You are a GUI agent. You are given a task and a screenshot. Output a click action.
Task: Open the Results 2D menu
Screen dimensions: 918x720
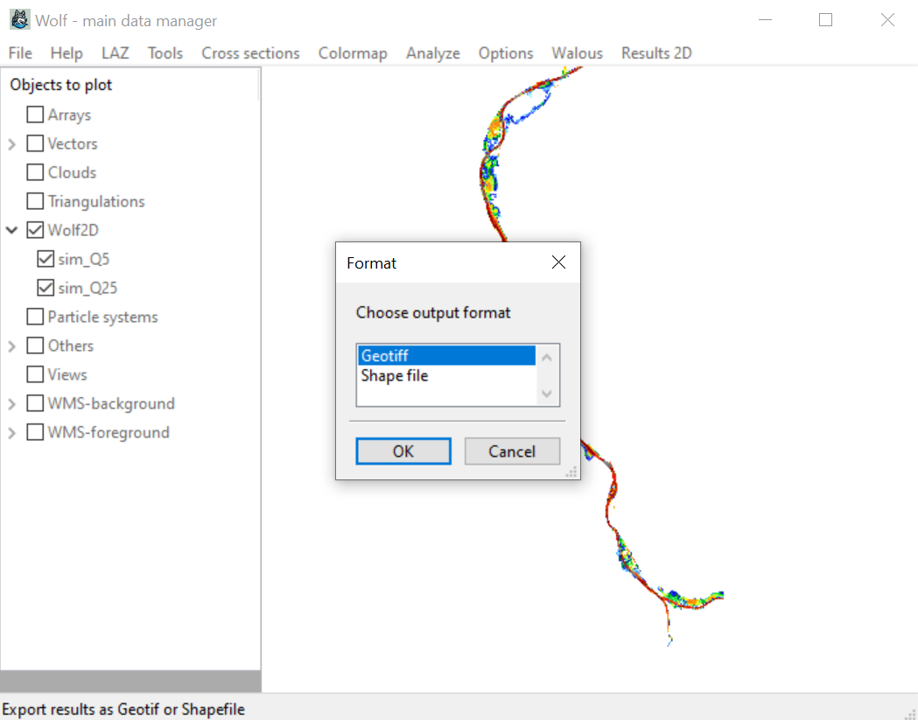click(x=656, y=53)
